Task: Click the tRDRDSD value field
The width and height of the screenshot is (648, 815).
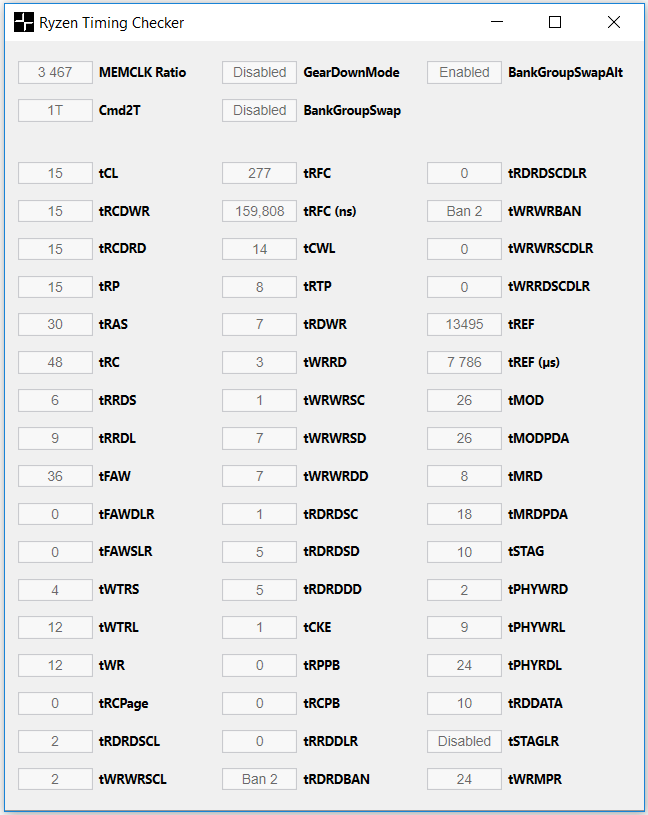Action: (x=260, y=552)
